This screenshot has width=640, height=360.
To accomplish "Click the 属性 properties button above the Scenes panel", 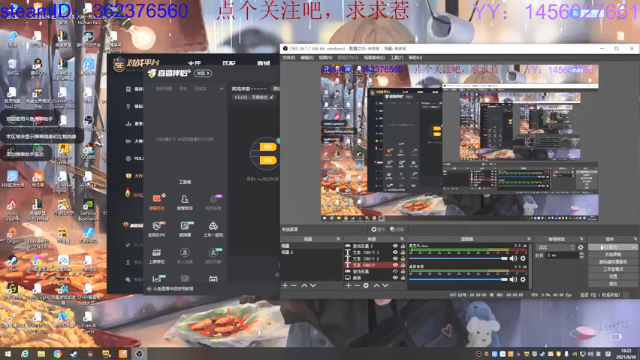I will 378,229.
